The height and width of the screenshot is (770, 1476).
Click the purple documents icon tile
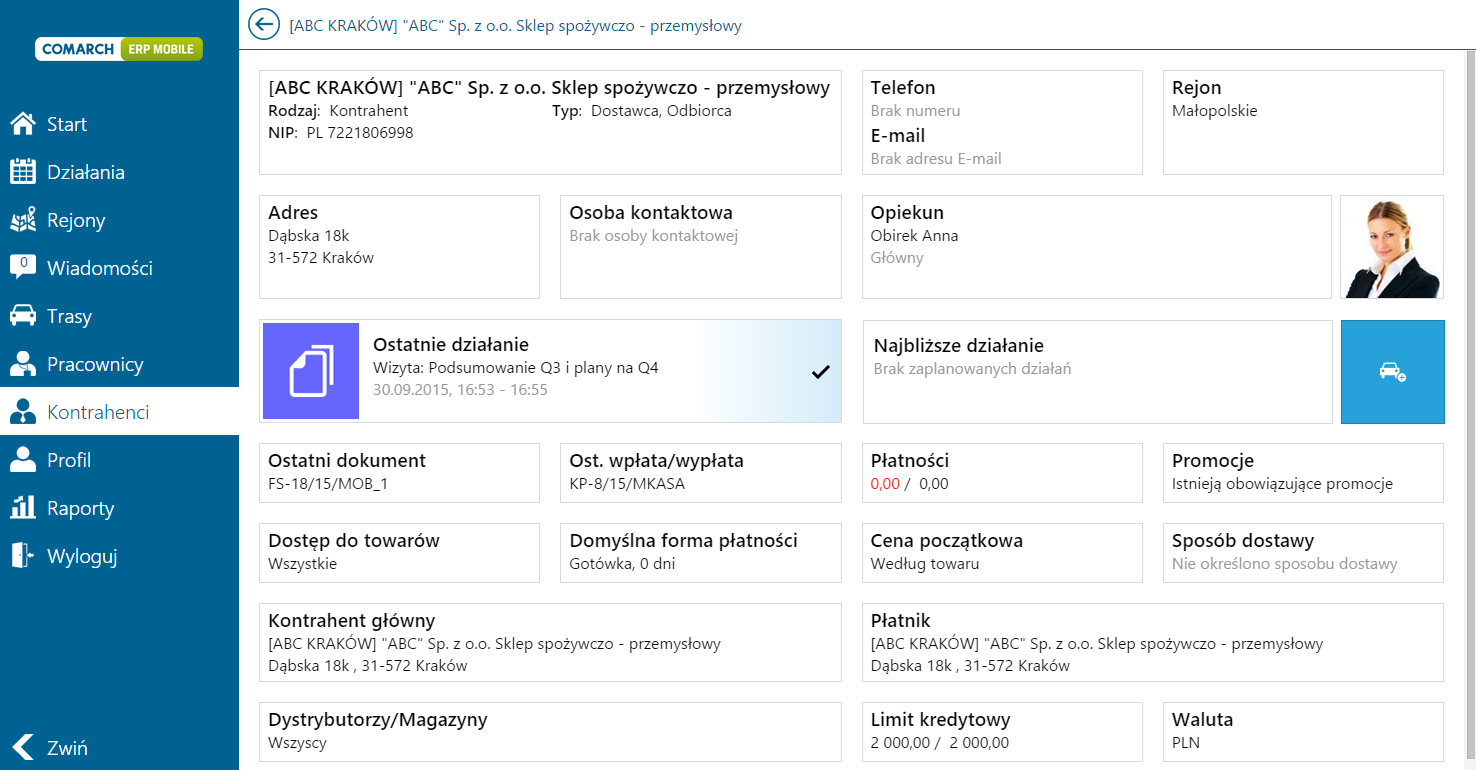(311, 371)
